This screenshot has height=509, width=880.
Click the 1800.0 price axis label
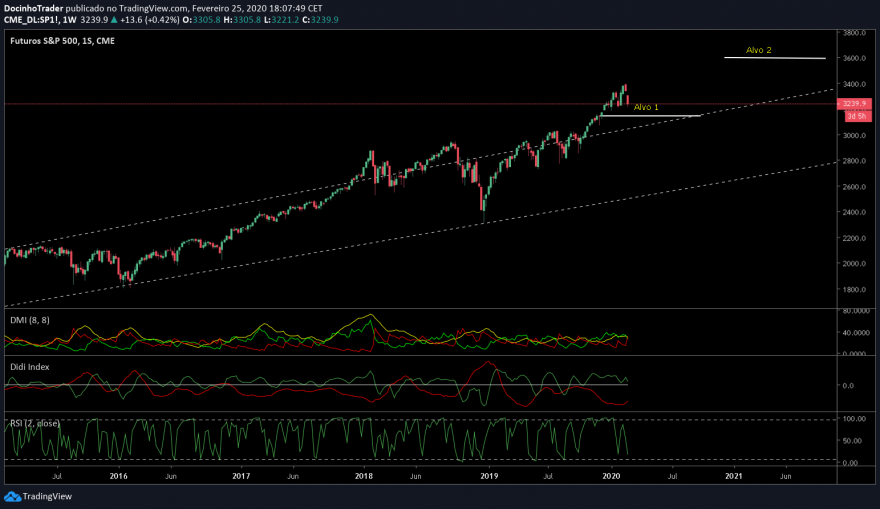click(854, 290)
